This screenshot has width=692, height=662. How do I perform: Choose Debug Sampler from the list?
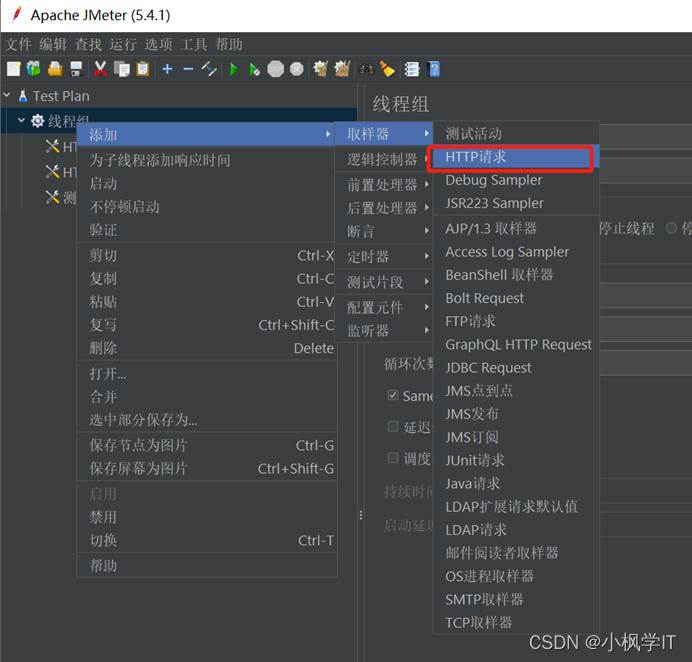pyautogui.click(x=515, y=180)
